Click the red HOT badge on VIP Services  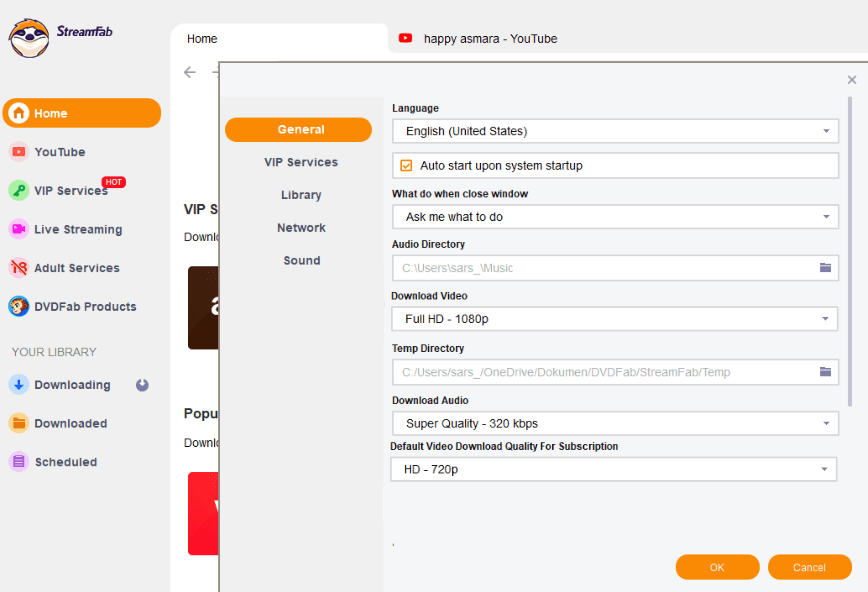coord(113,182)
